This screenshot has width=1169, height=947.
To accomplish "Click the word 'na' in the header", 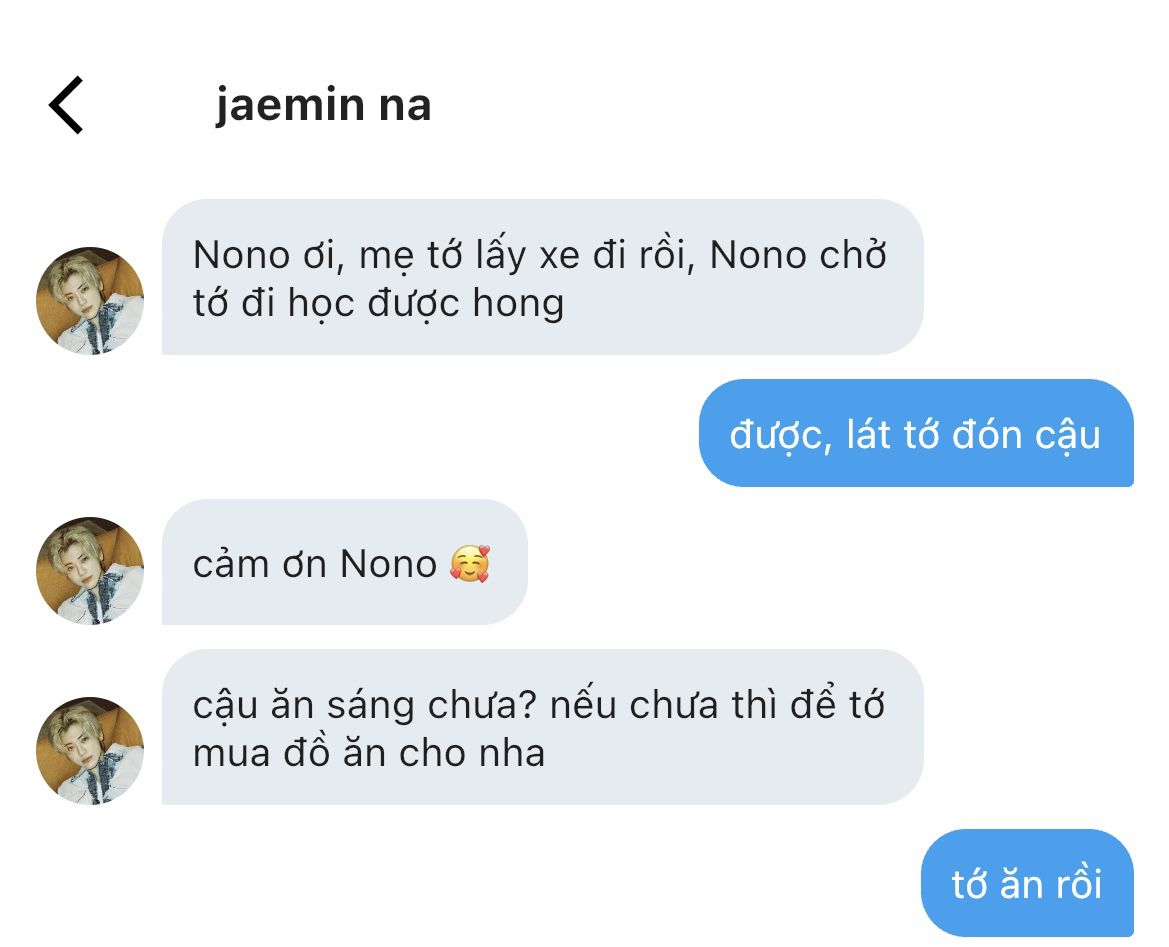I will tap(406, 107).
